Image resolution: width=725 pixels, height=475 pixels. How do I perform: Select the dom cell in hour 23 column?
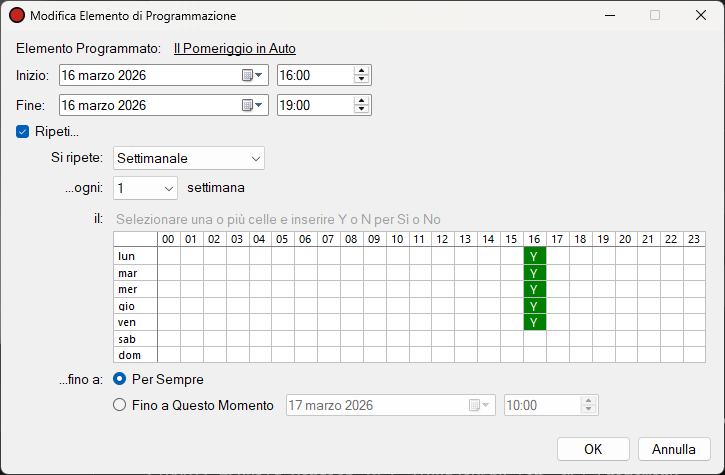[x=694, y=355]
